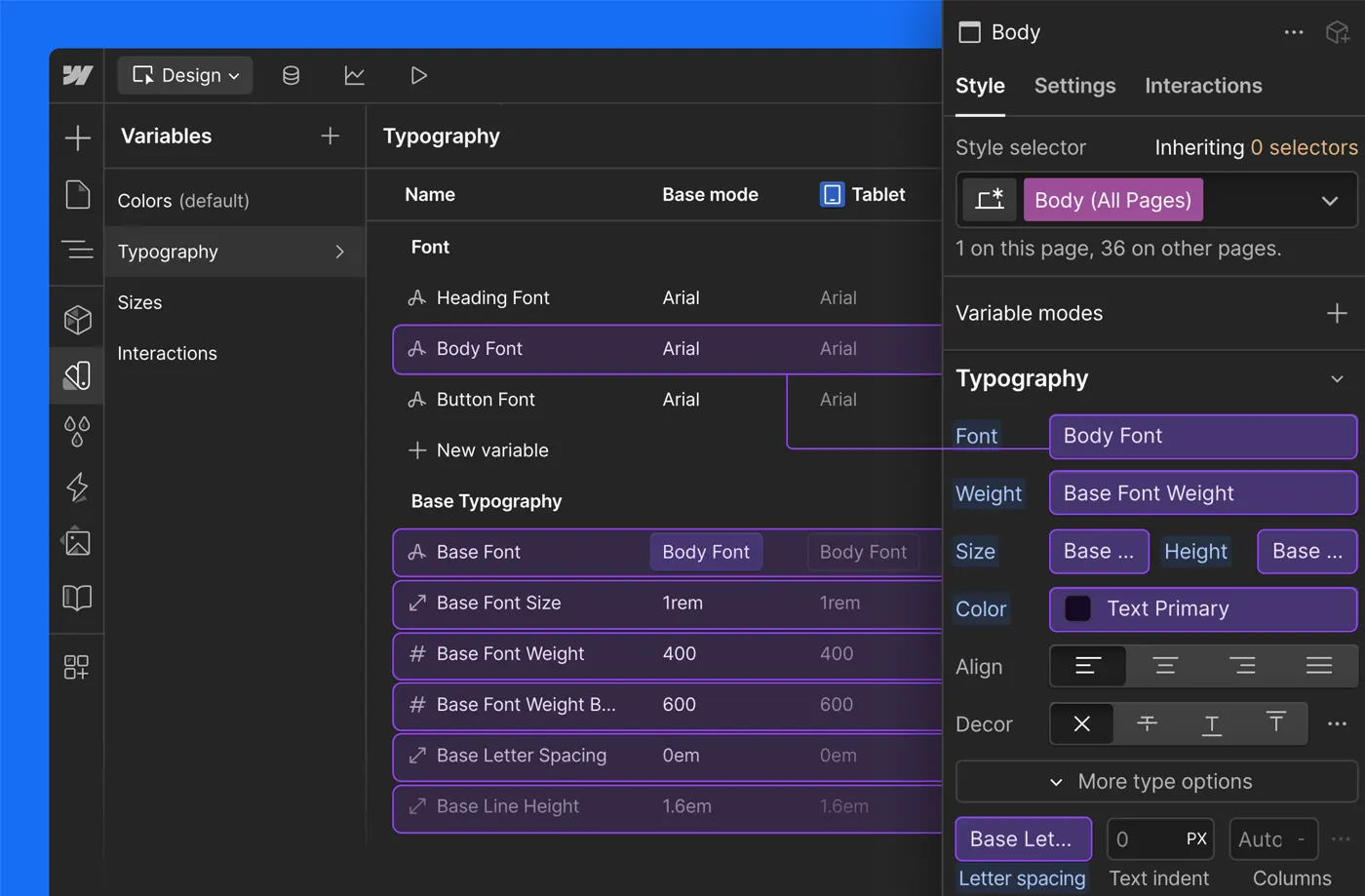The width and height of the screenshot is (1365, 896).
Task: Toggle center text alignment
Action: (1165, 666)
